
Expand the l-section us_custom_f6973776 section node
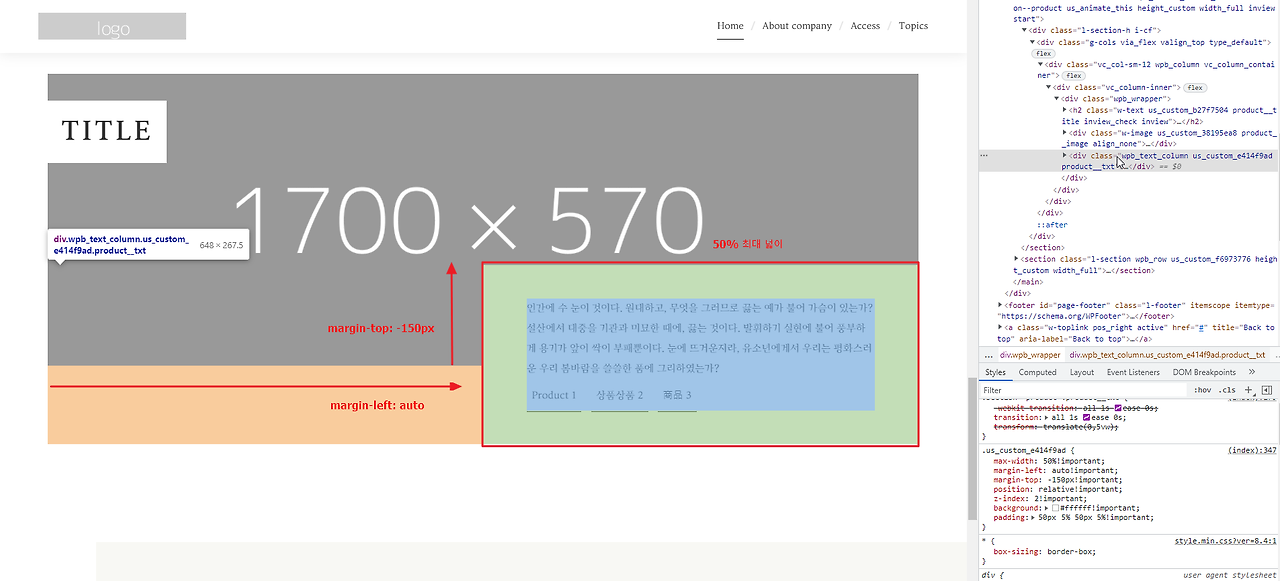coord(1016,259)
